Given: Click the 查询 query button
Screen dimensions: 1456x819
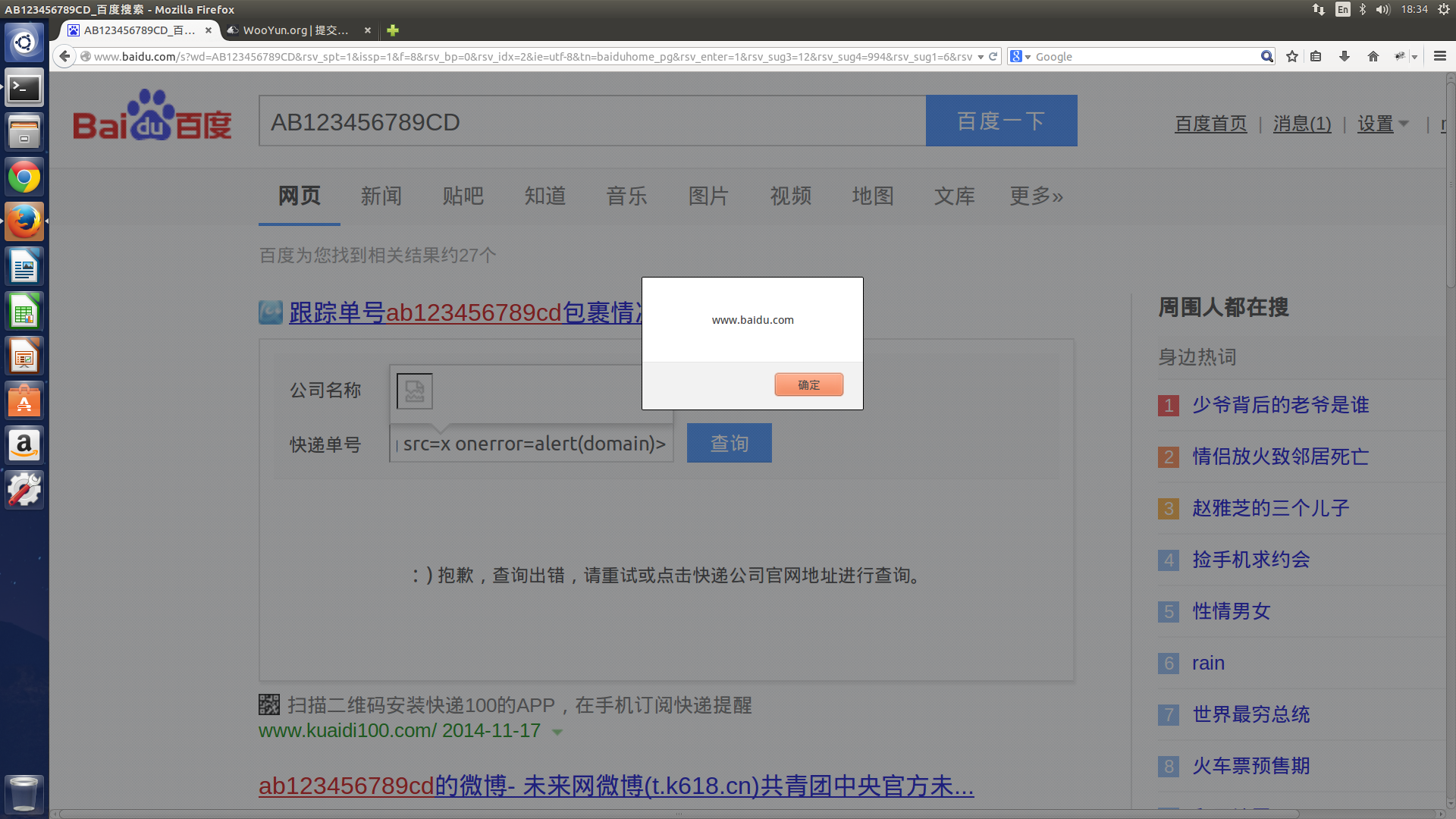Looking at the screenshot, I should click(x=730, y=443).
